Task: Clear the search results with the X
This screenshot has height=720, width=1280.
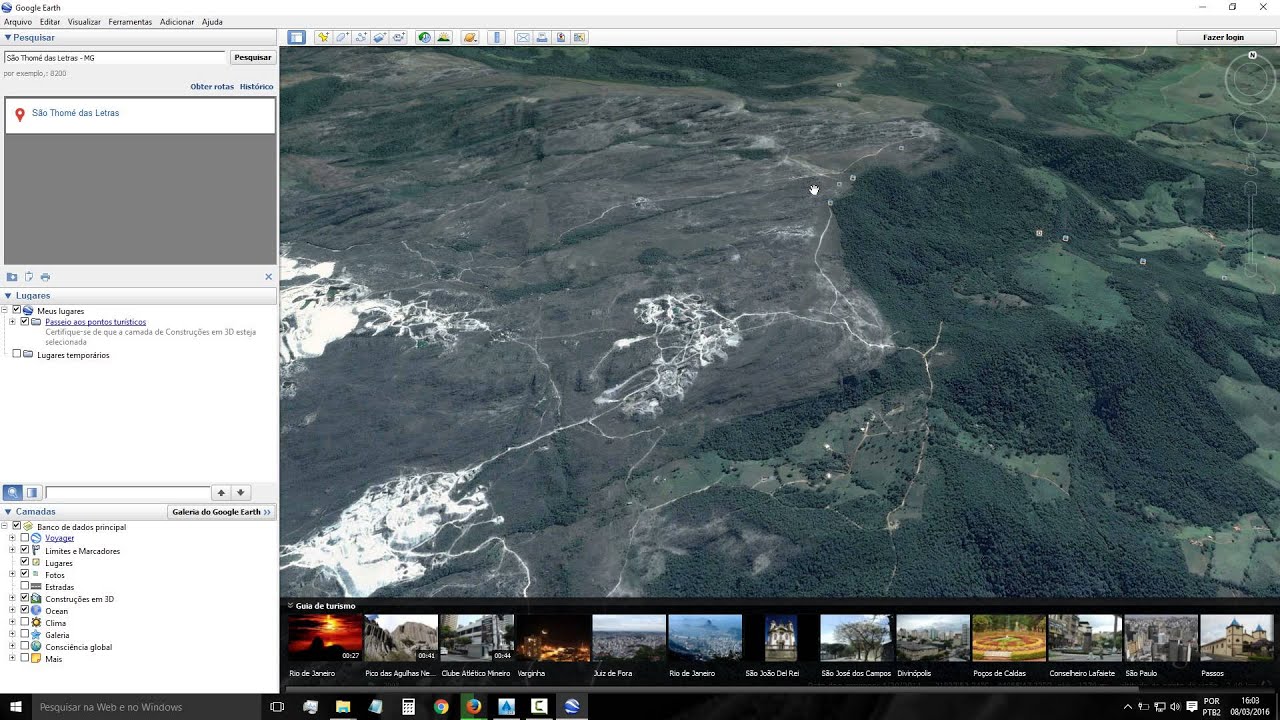Action: 268,277
